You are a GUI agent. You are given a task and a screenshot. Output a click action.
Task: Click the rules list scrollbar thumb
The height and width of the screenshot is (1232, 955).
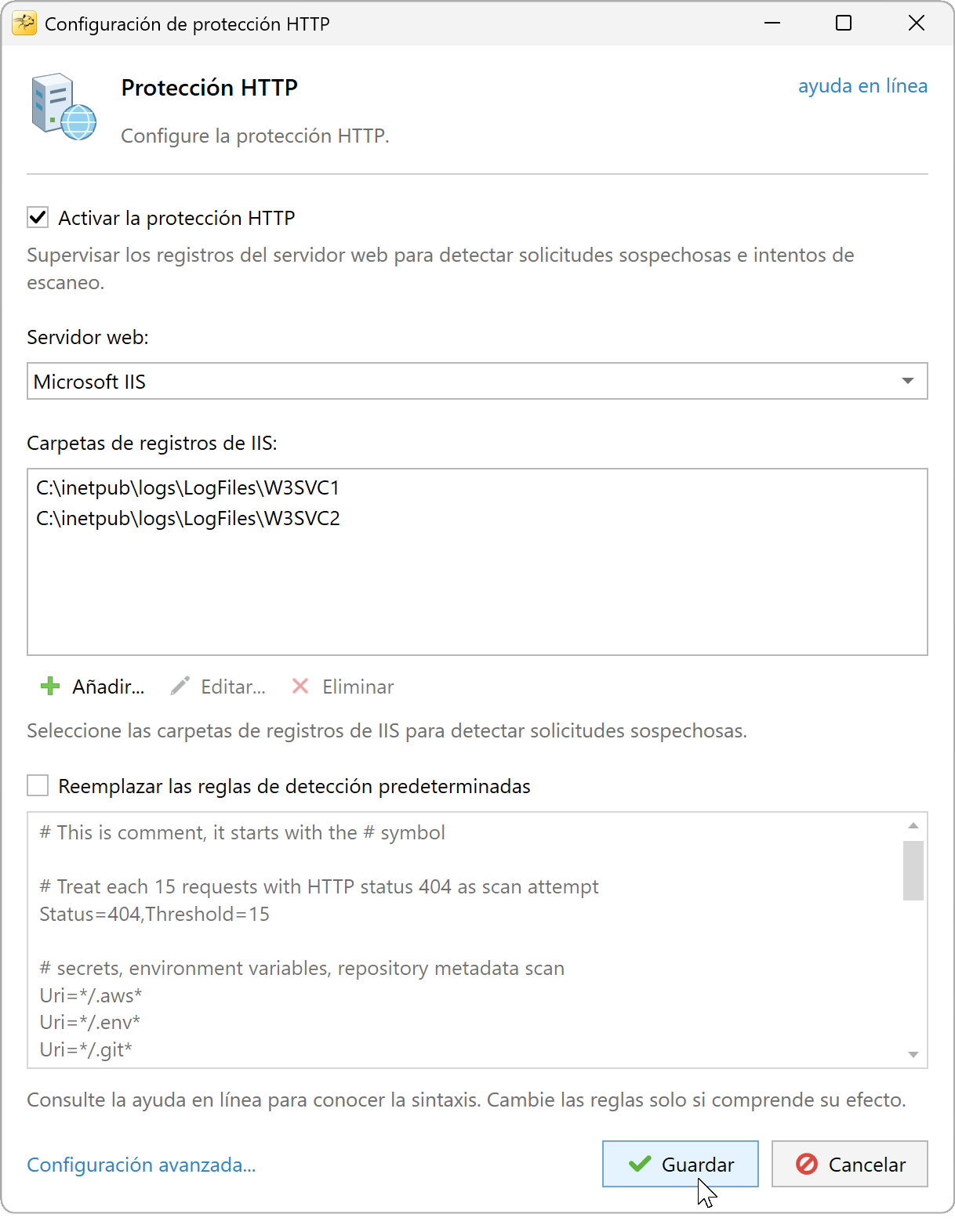pyautogui.click(x=913, y=871)
